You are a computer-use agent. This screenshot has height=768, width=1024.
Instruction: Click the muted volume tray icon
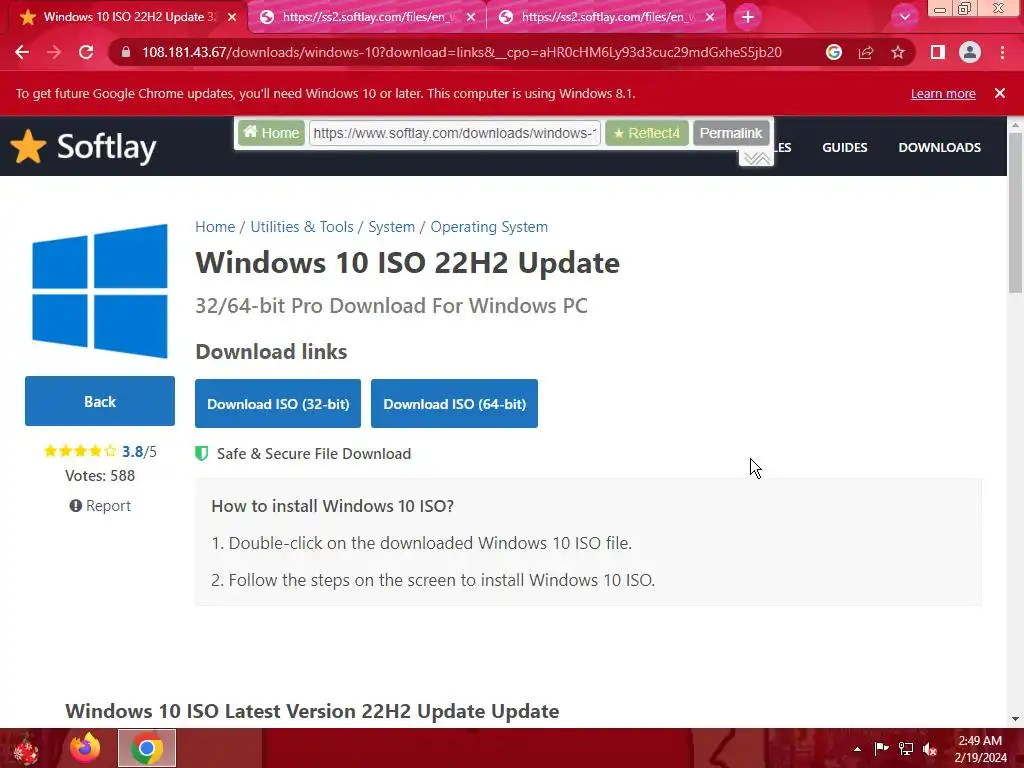(x=930, y=749)
